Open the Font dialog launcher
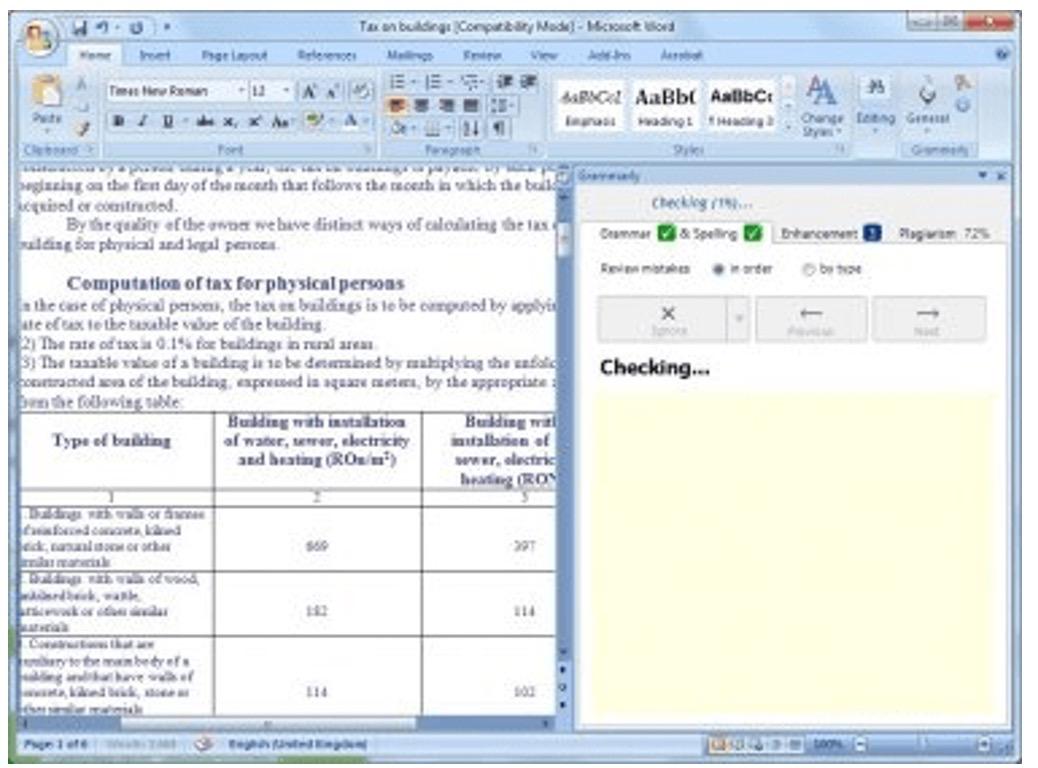 [366, 150]
